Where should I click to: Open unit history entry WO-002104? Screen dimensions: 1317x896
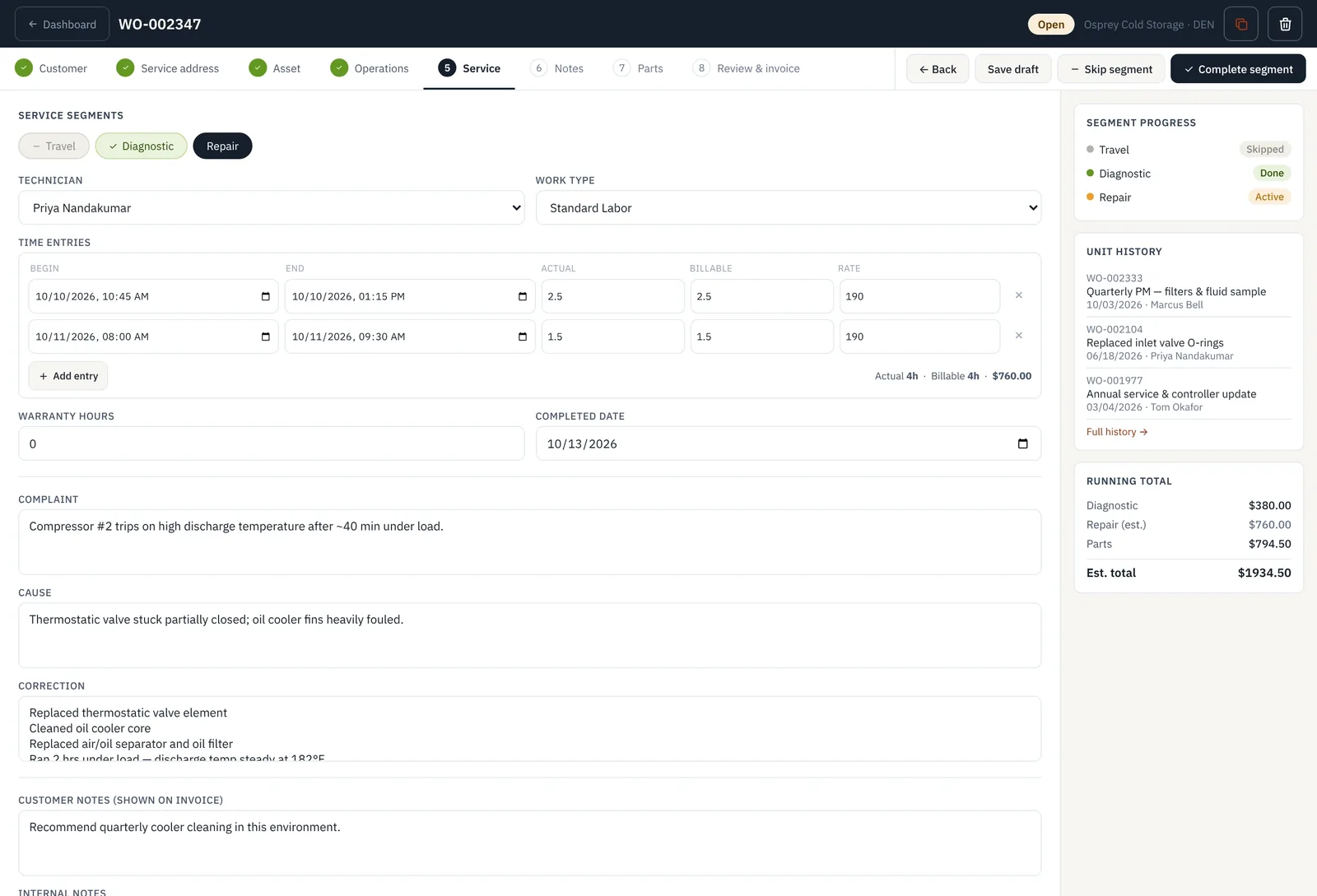click(x=1189, y=342)
